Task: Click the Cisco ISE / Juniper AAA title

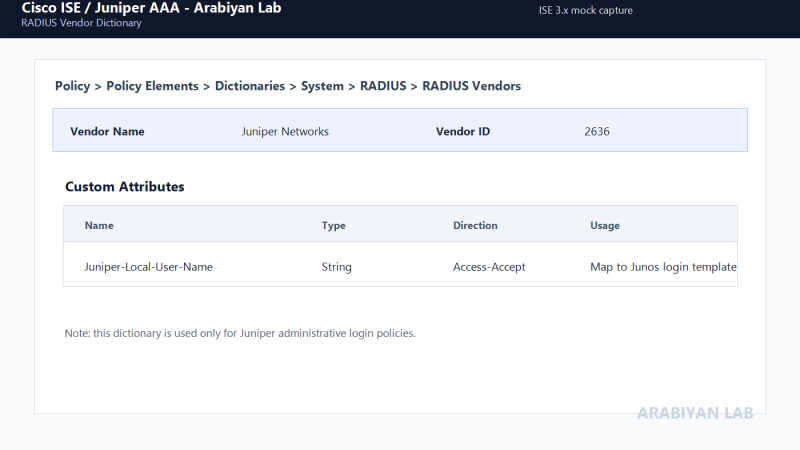Action: click(x=151, y=8)
